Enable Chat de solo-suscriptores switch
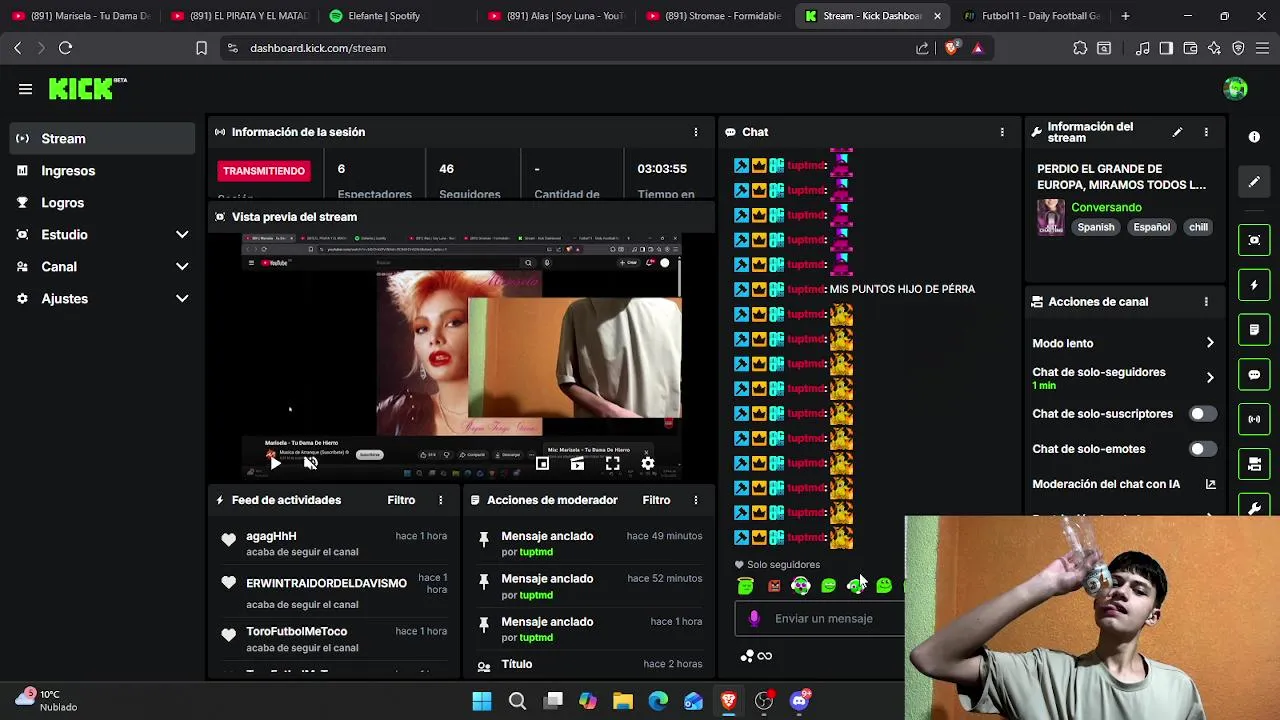 (1202, 414)
